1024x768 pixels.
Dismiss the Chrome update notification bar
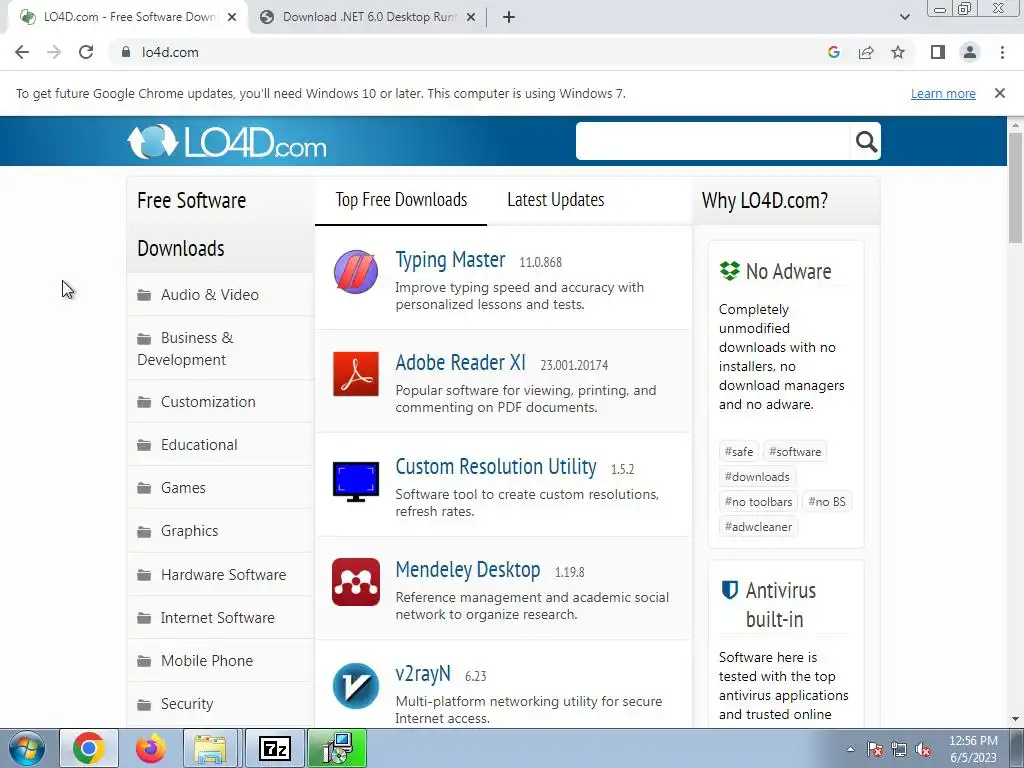click(1000, 93)
